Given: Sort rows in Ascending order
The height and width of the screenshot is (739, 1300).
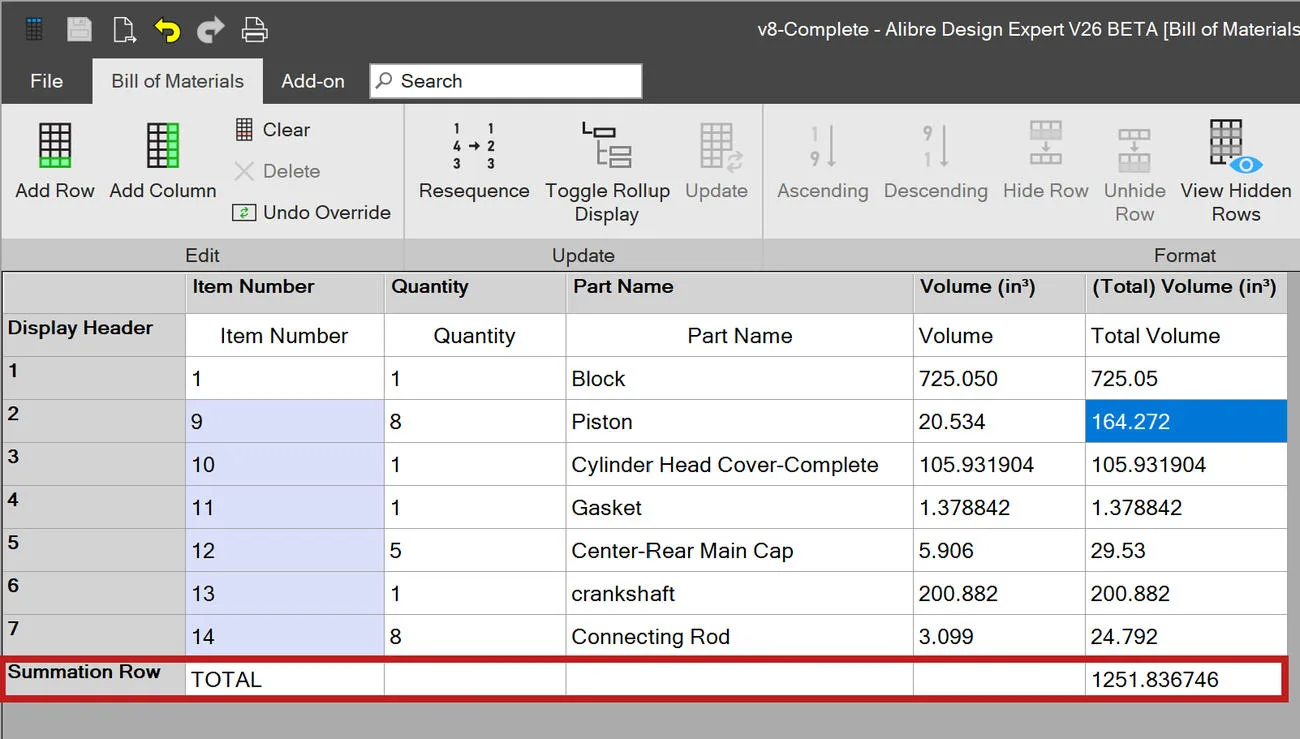Looking at the screenshot, I should (823, 160).
